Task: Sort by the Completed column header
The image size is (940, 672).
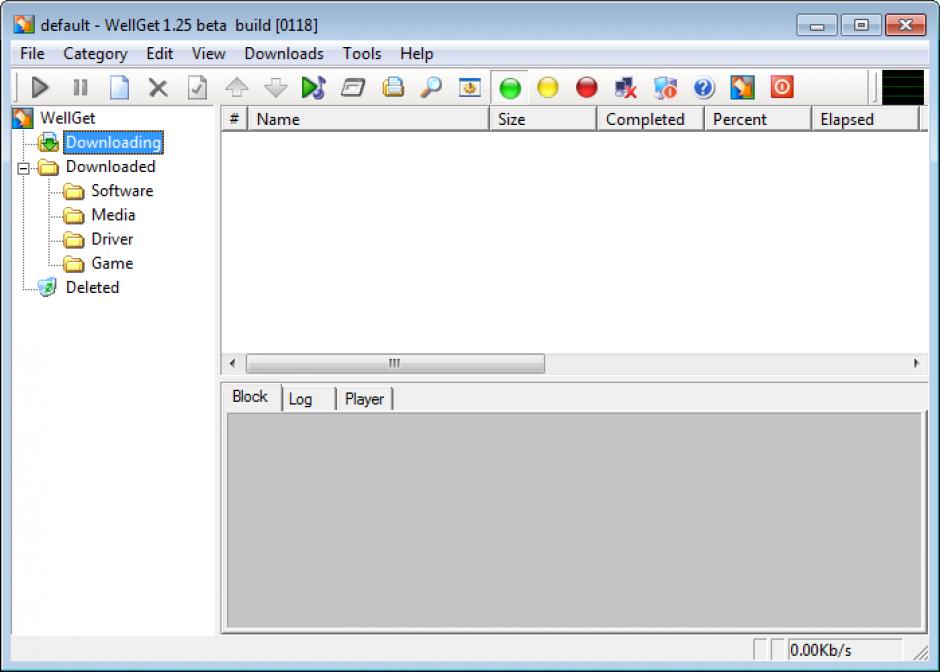Action: 650,119
